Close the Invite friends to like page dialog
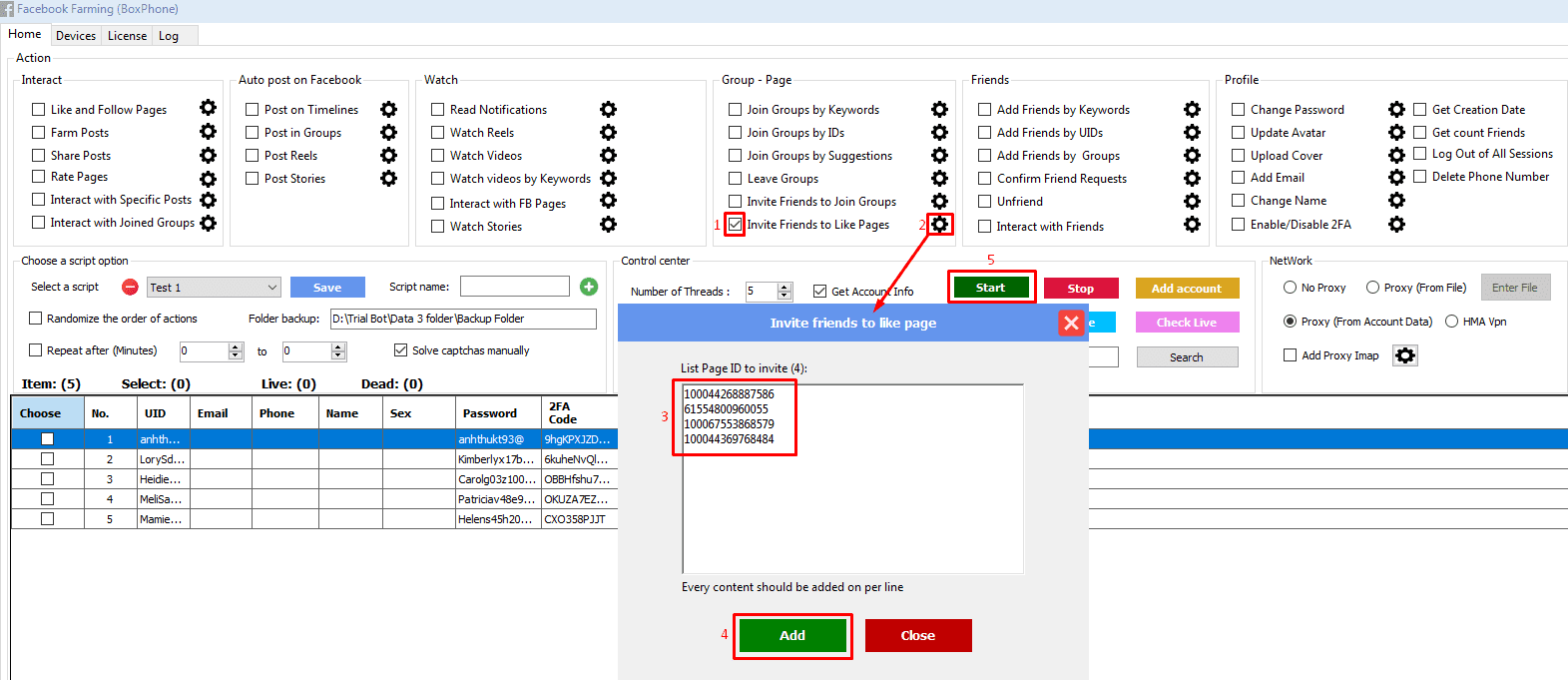This screenshot has height=680, width=1568. click(x=1071, y=323)
